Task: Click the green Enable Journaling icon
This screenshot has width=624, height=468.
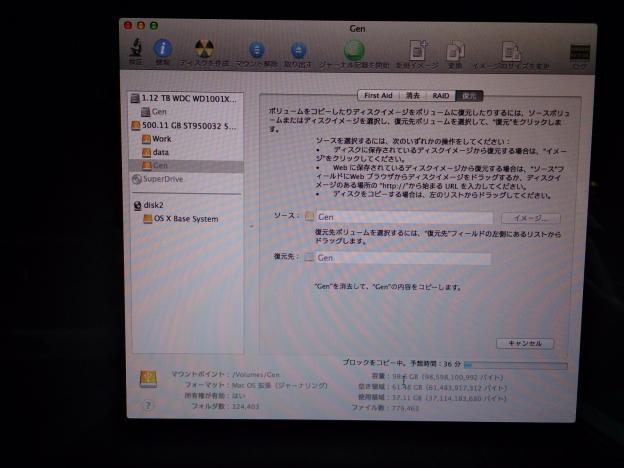Action: pyautogui.click(x=354, y=51)
